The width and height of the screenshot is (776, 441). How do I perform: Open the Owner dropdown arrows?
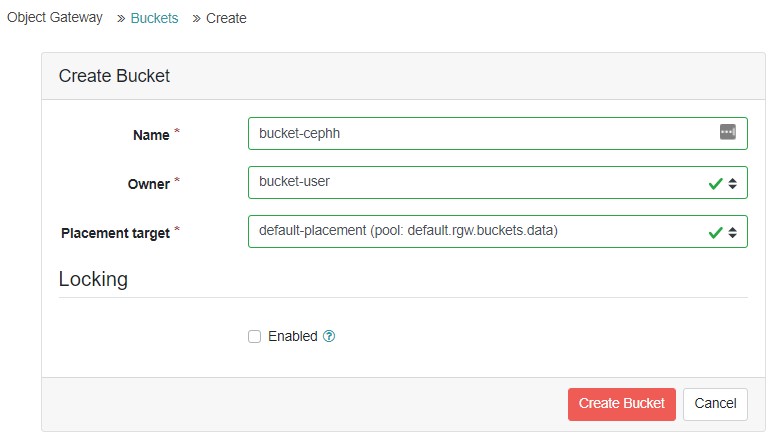tap(732, 183)
